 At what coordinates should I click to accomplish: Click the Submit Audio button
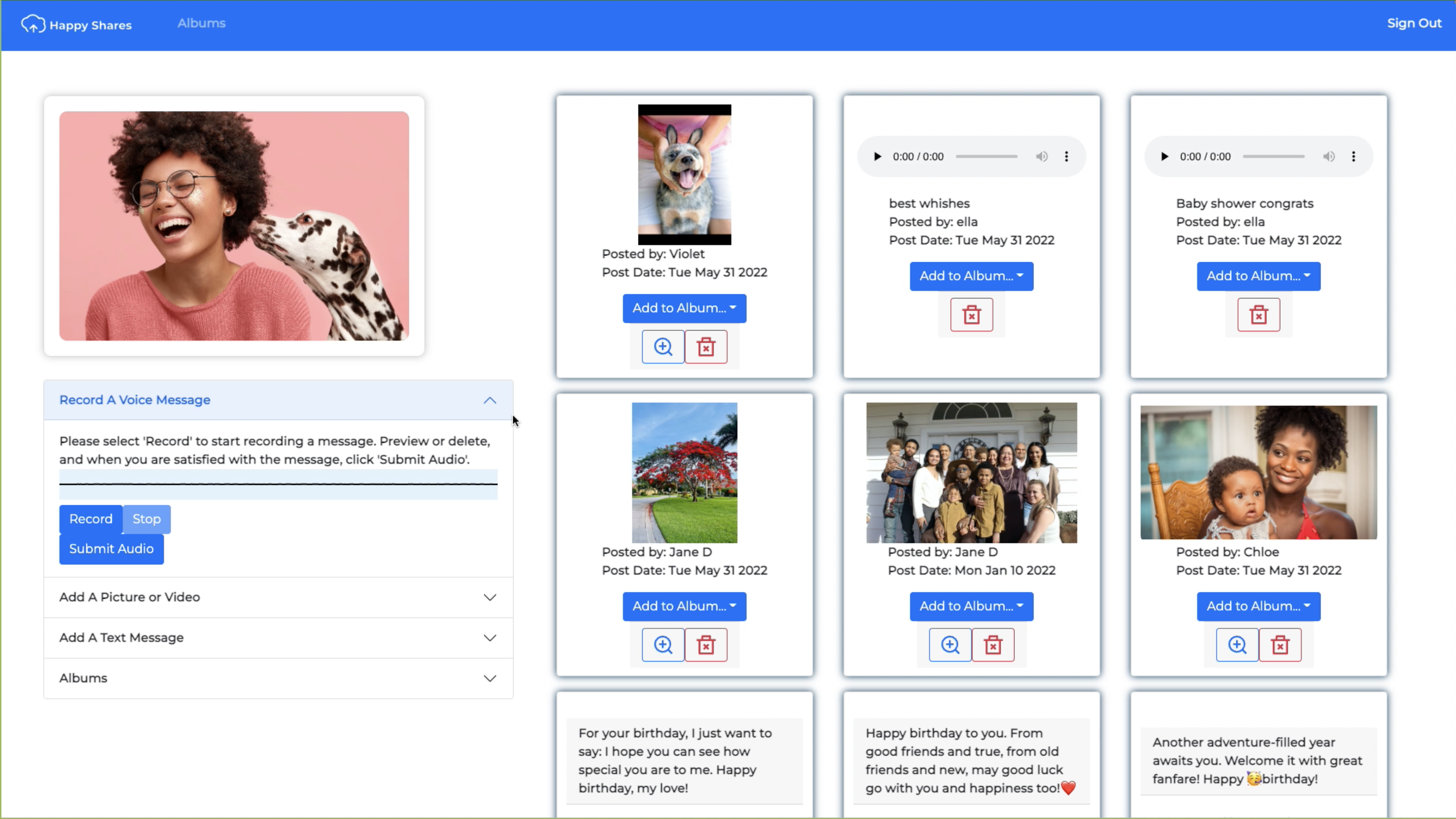point(111,549)
